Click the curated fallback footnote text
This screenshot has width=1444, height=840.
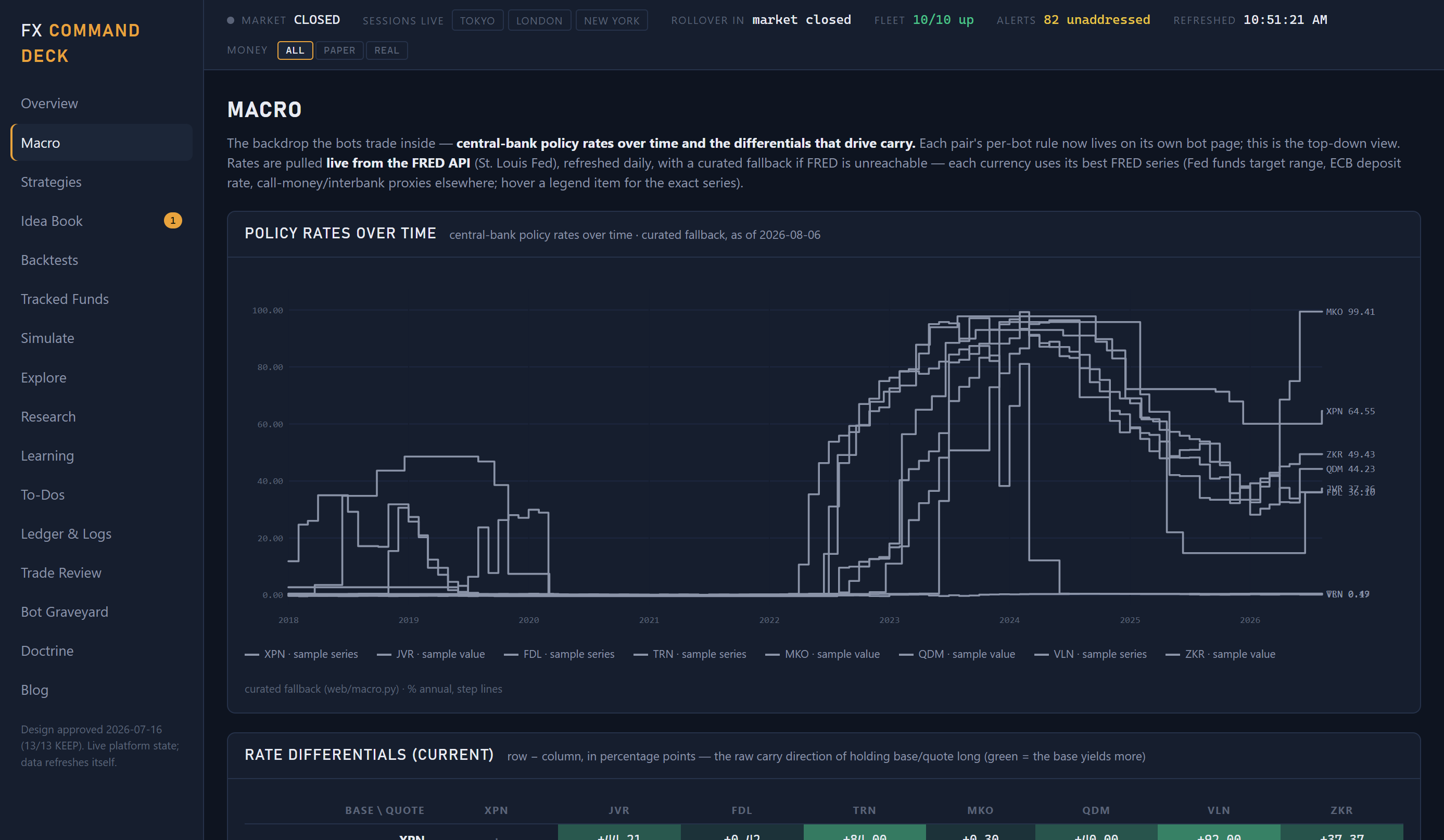(373, 689)
